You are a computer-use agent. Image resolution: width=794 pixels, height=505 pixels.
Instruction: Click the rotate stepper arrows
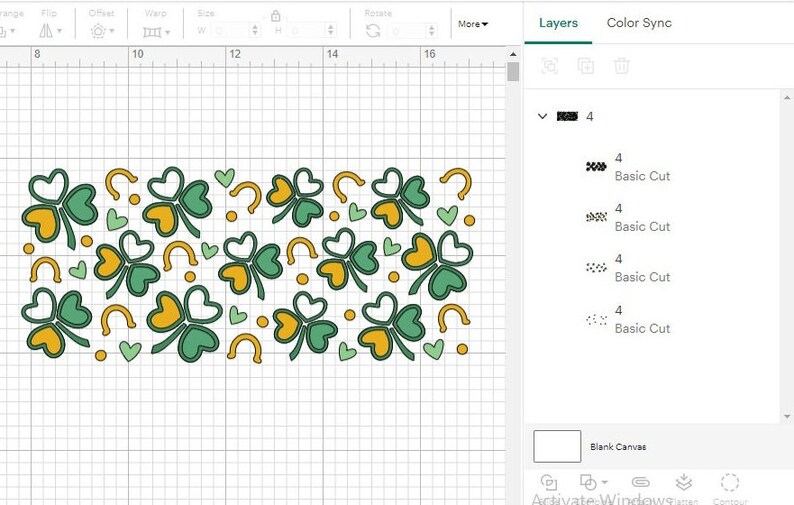coord(431,31)
